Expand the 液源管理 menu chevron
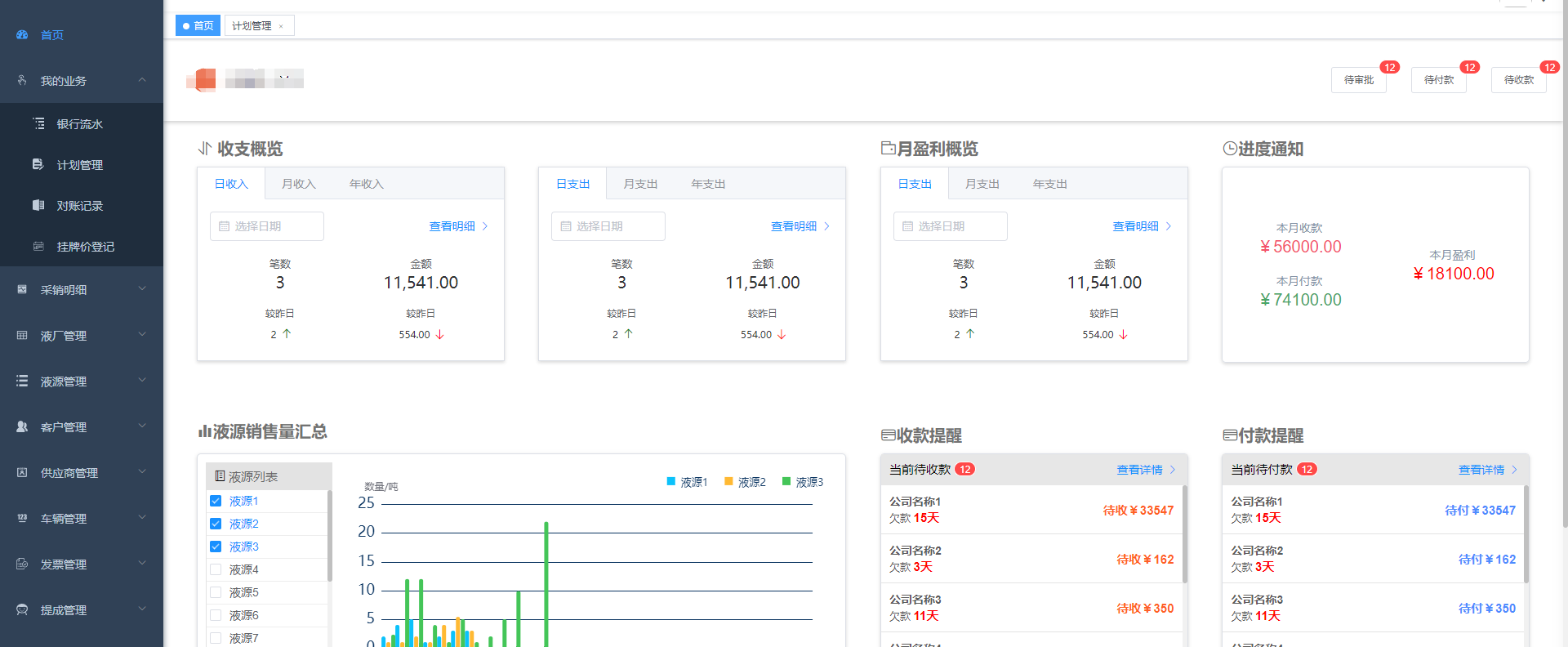The image size is (1568, 647). [x=142, y=381]
